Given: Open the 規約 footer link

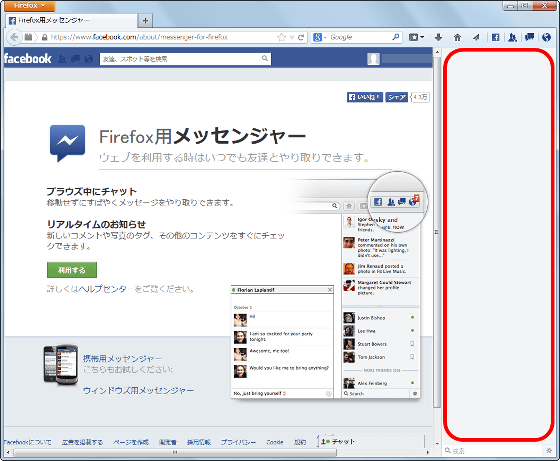Looking at the screenshot, I should pos(300,442).
